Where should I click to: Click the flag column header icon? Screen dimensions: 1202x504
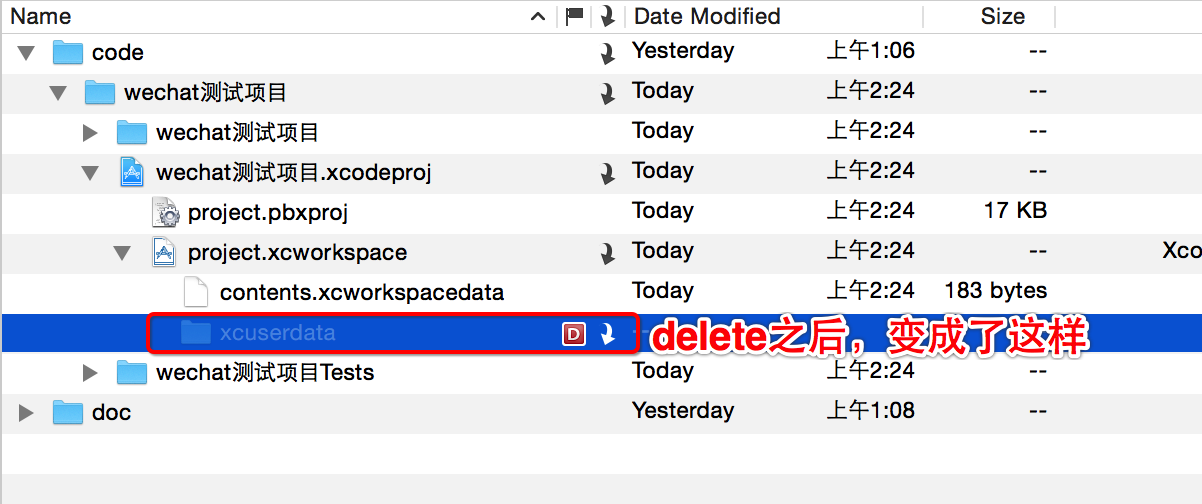(575, 16)
